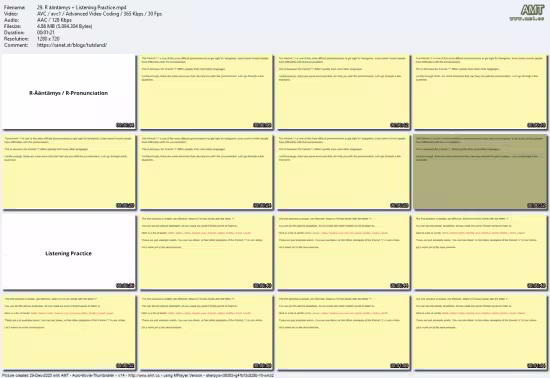550x378 pixels.
Task: Click the timestamp on the R-Pronunciation title frame
Action: tap(125, 125)
